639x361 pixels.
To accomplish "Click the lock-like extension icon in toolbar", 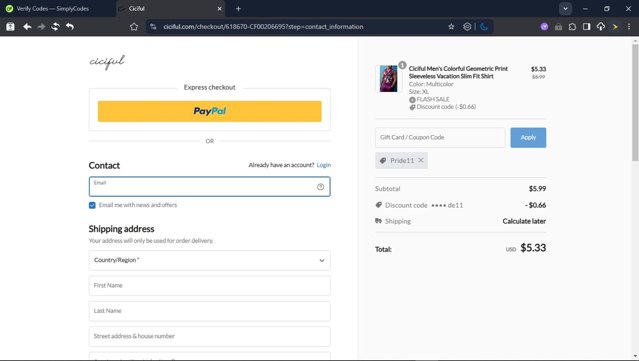I will point(558,26).
